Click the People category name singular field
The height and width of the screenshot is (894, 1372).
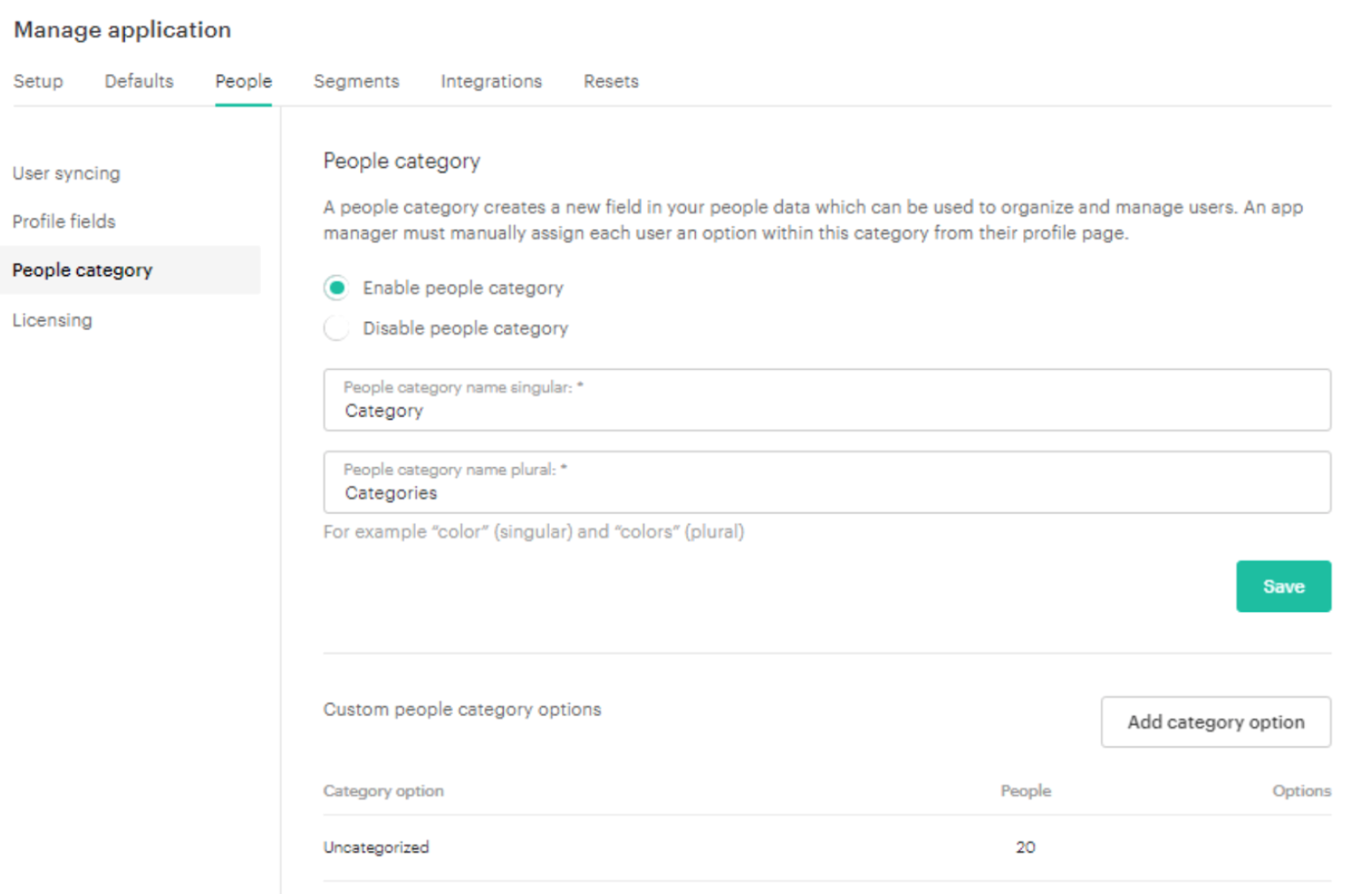[x=827, y=400]
